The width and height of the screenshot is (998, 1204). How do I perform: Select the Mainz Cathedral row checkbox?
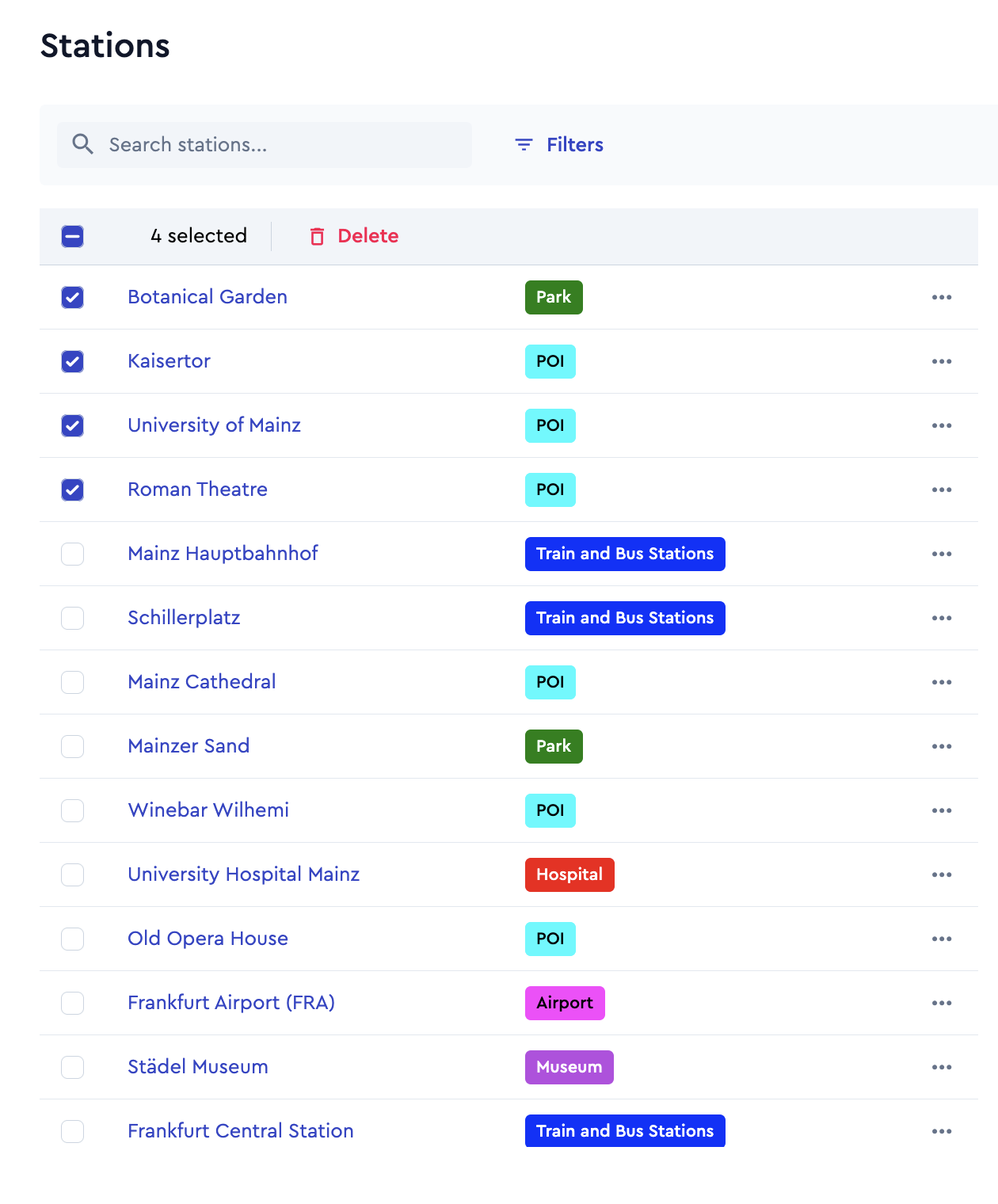coord(73,682)
